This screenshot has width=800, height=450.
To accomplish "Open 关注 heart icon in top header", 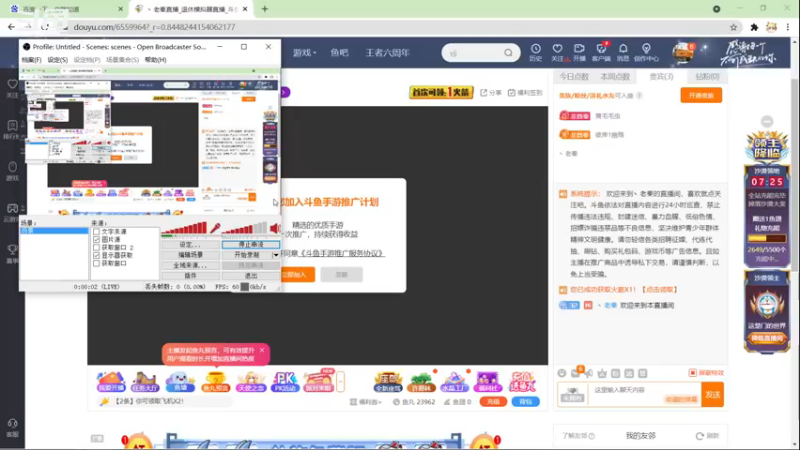I will click(x=558, y=52).
